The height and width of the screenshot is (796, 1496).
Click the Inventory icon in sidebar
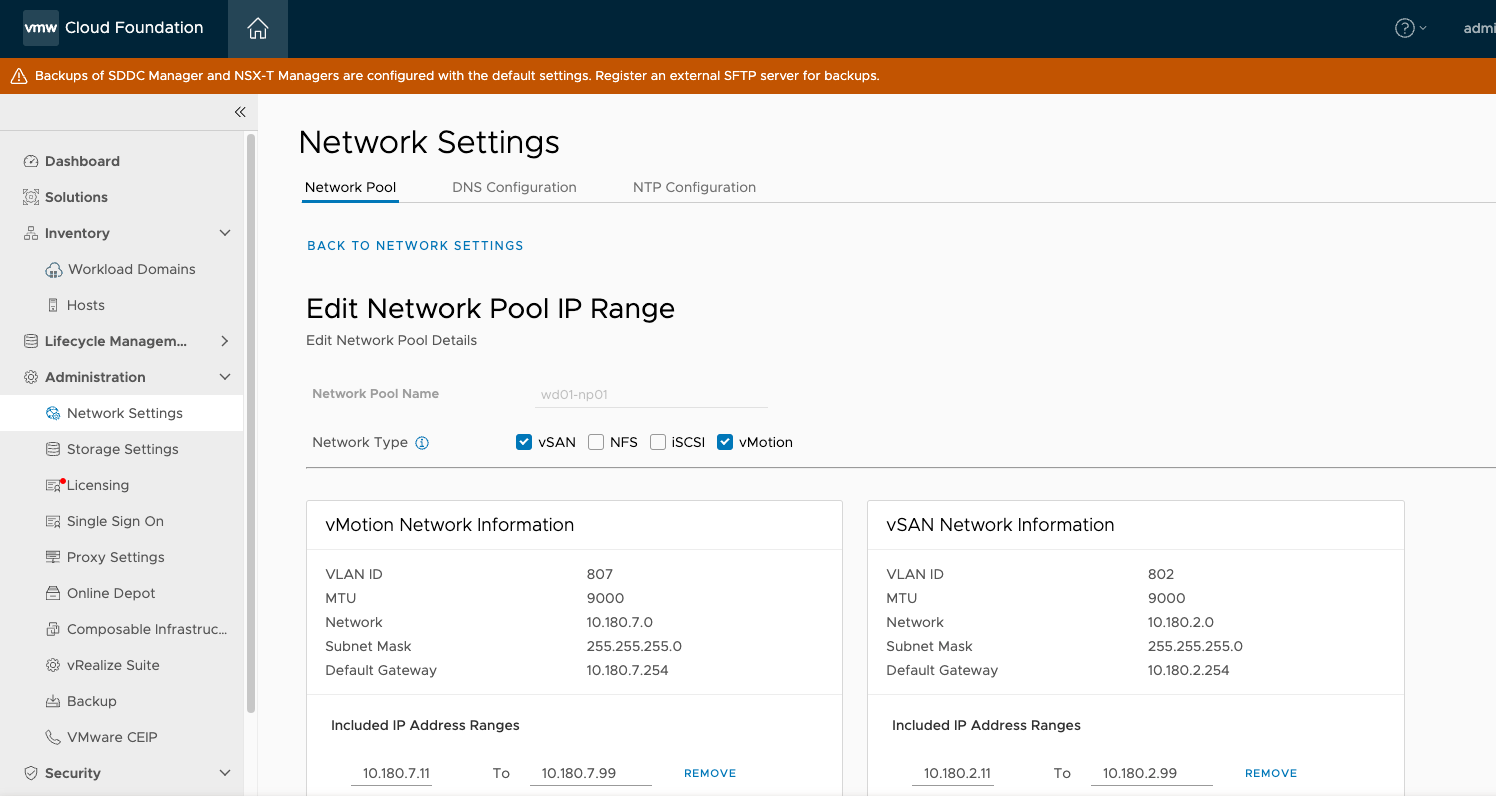30,233
